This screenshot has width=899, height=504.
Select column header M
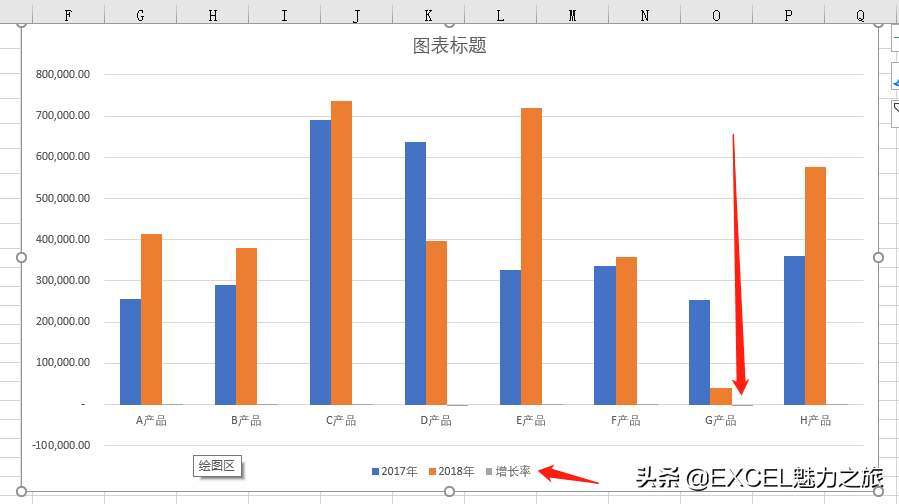click(572, 15)
